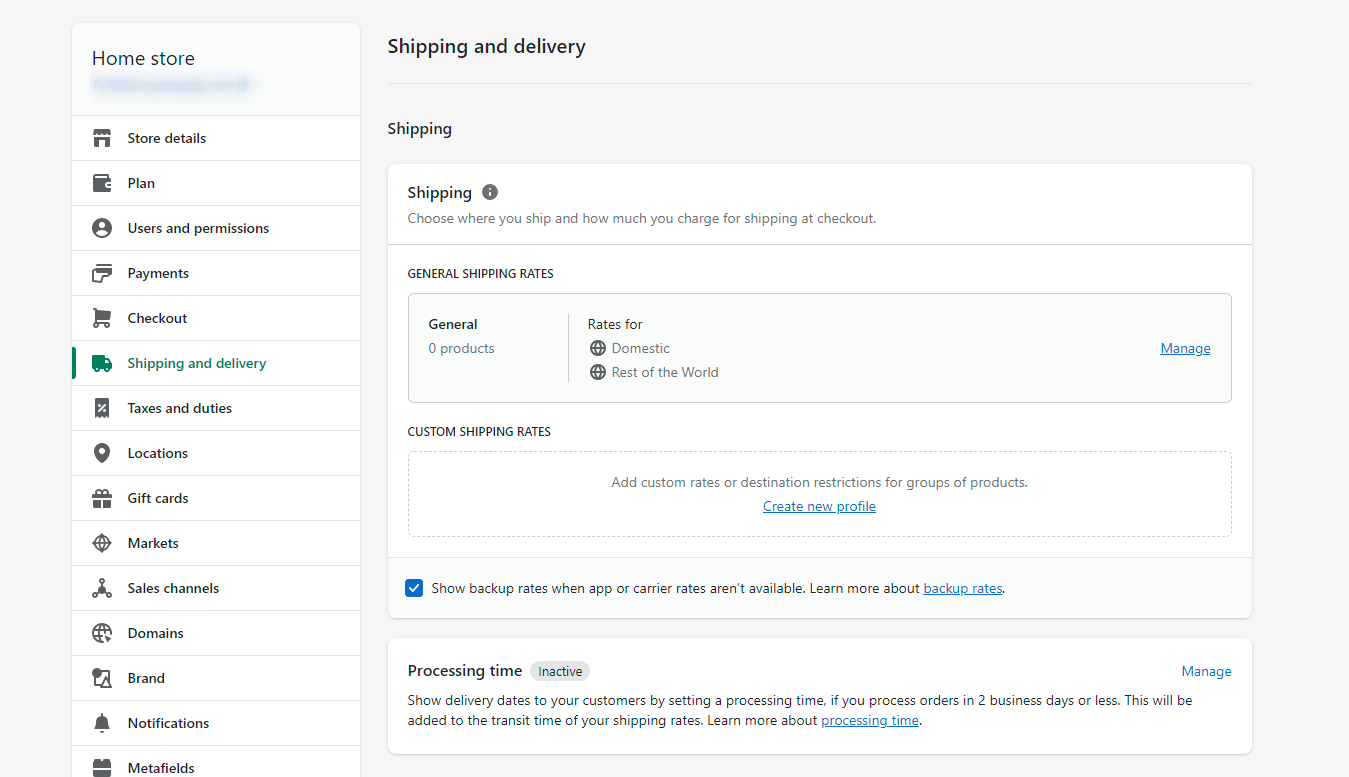Image resolution: width=1349 pixels, height=777 pixels.
Task: Click the Create new profile link
Action: coord(819,506)
